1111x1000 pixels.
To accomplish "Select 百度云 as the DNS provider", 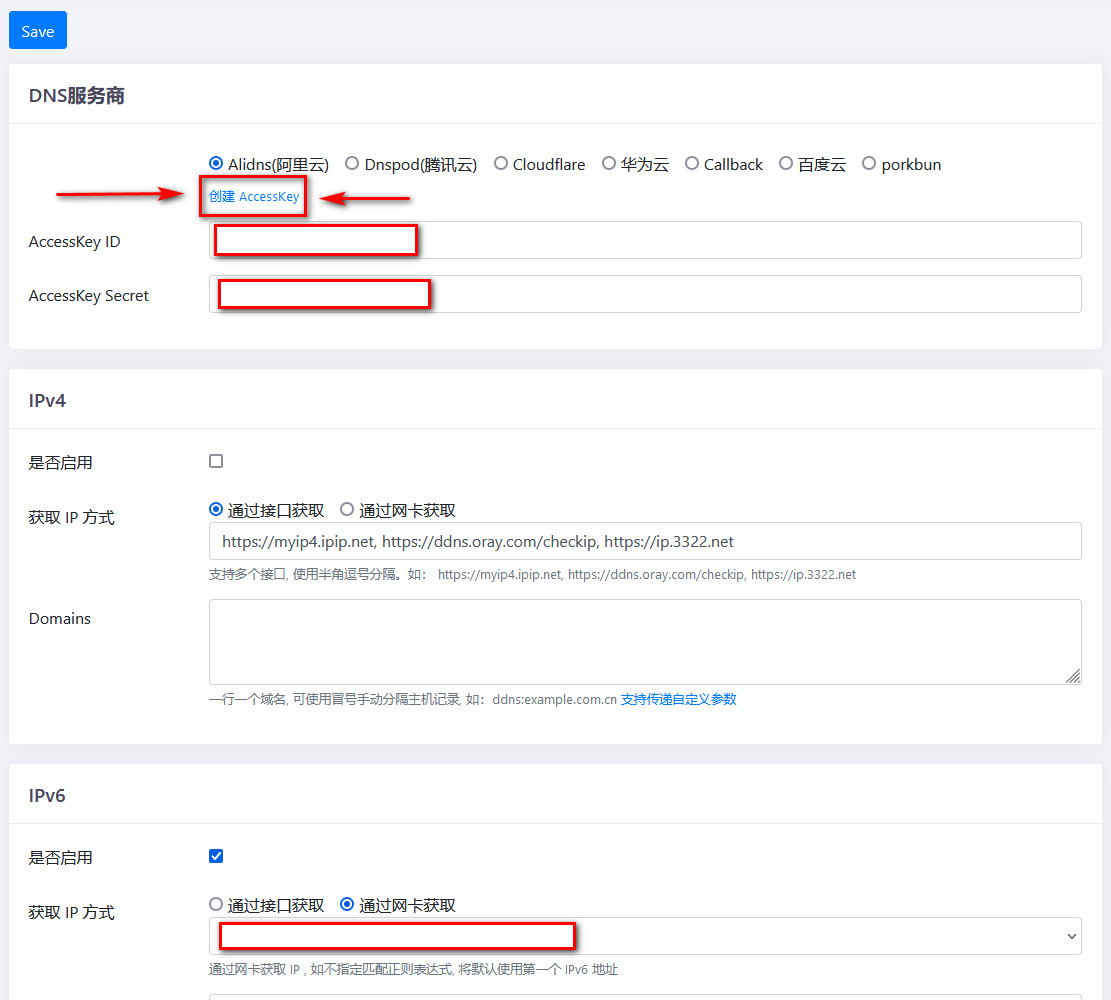I will [x=786, y=163].
